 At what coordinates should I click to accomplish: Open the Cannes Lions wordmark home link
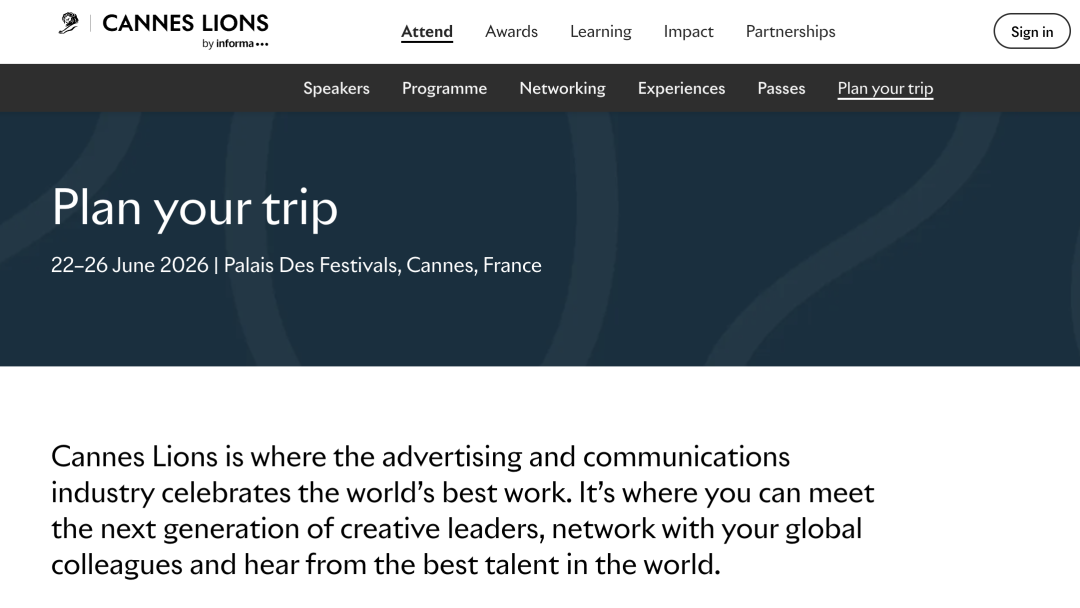pyautogui.click(x=185, y=23)
